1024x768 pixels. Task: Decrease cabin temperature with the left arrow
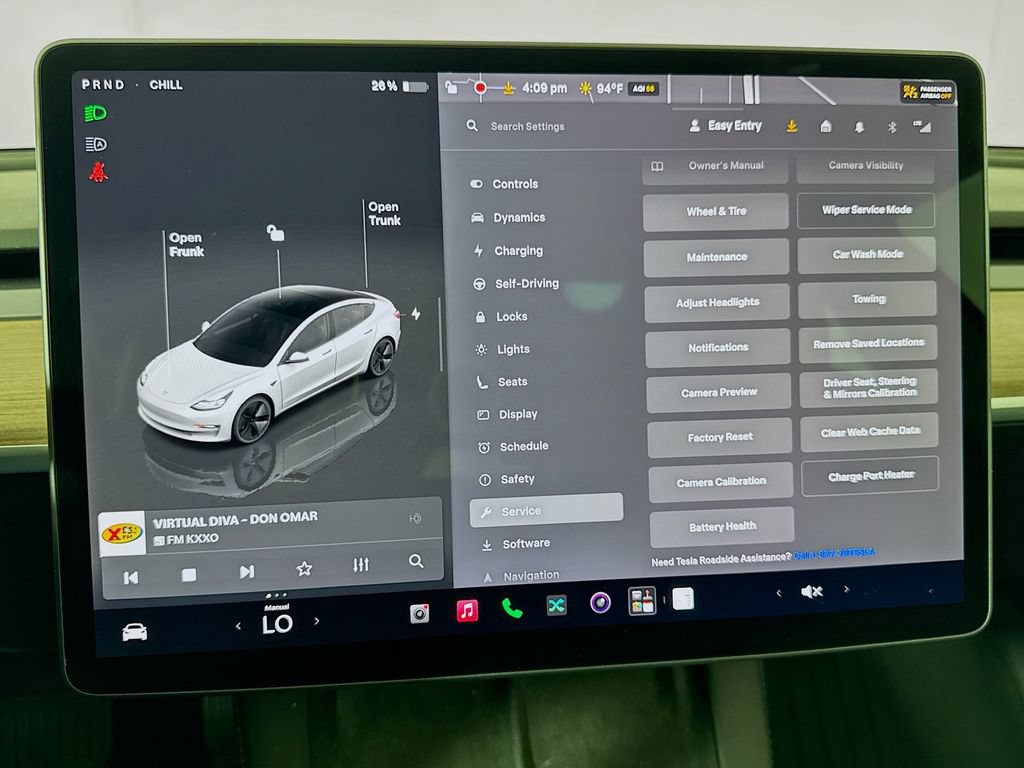pyautogui.click(x=238, y=626)
